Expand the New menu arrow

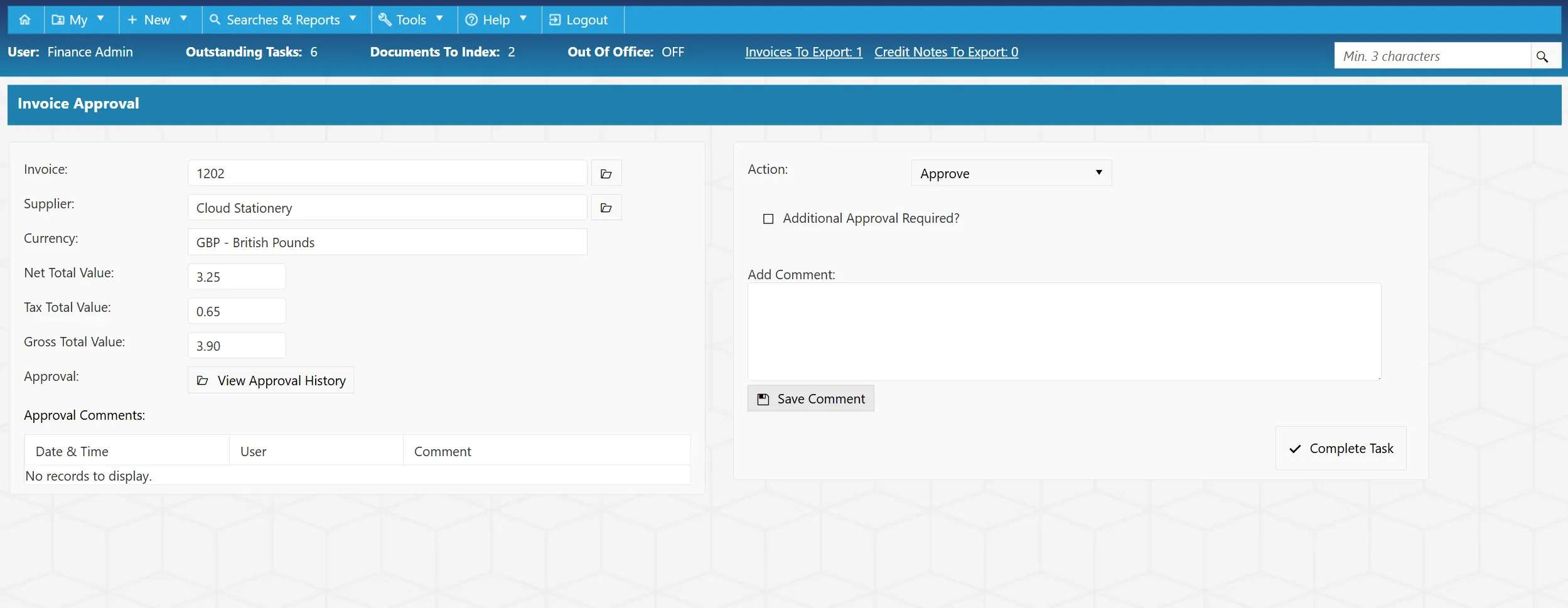coord(184,18)
